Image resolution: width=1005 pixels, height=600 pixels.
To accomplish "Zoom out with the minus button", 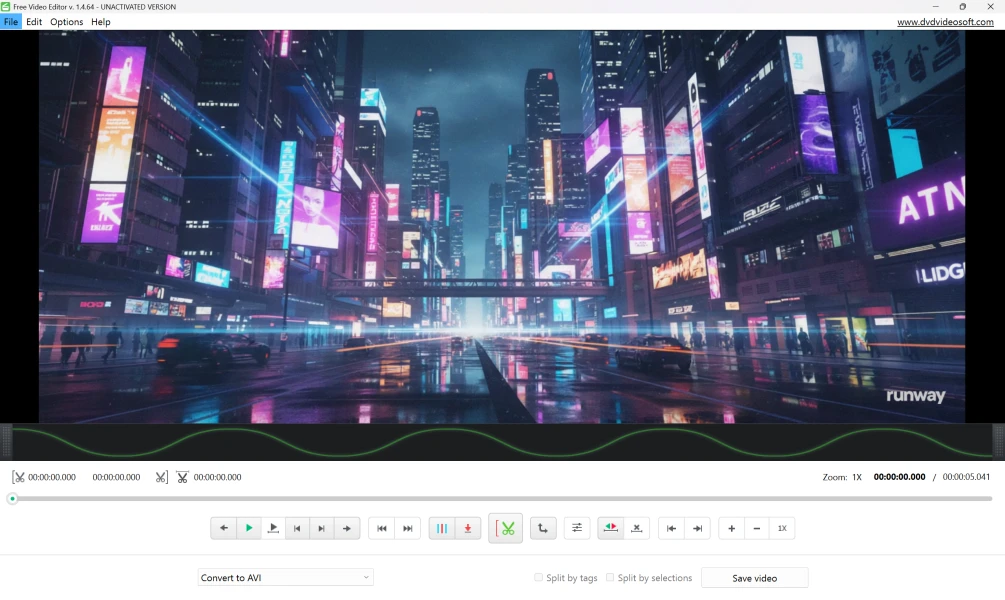I will [757, 528].
